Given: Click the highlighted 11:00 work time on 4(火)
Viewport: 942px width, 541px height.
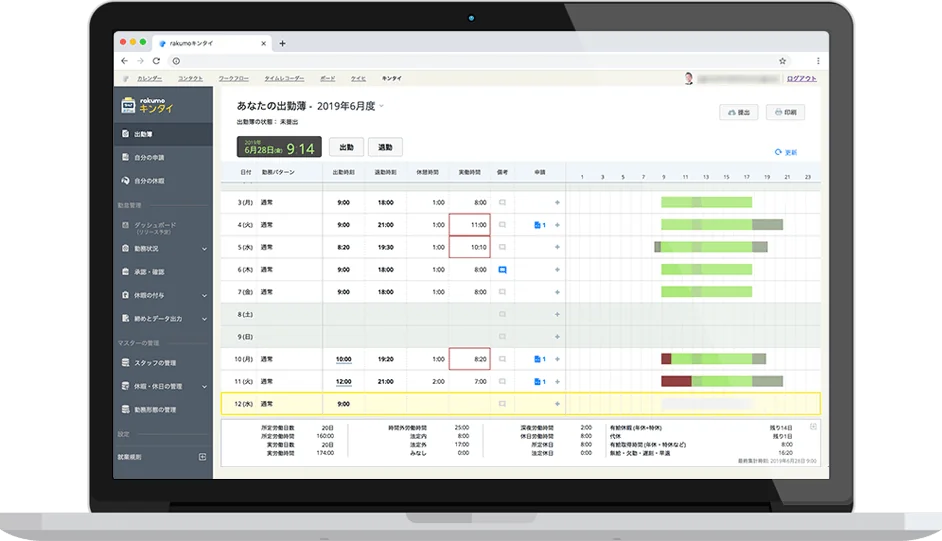Looking at the screenshot, I should 470,225.
